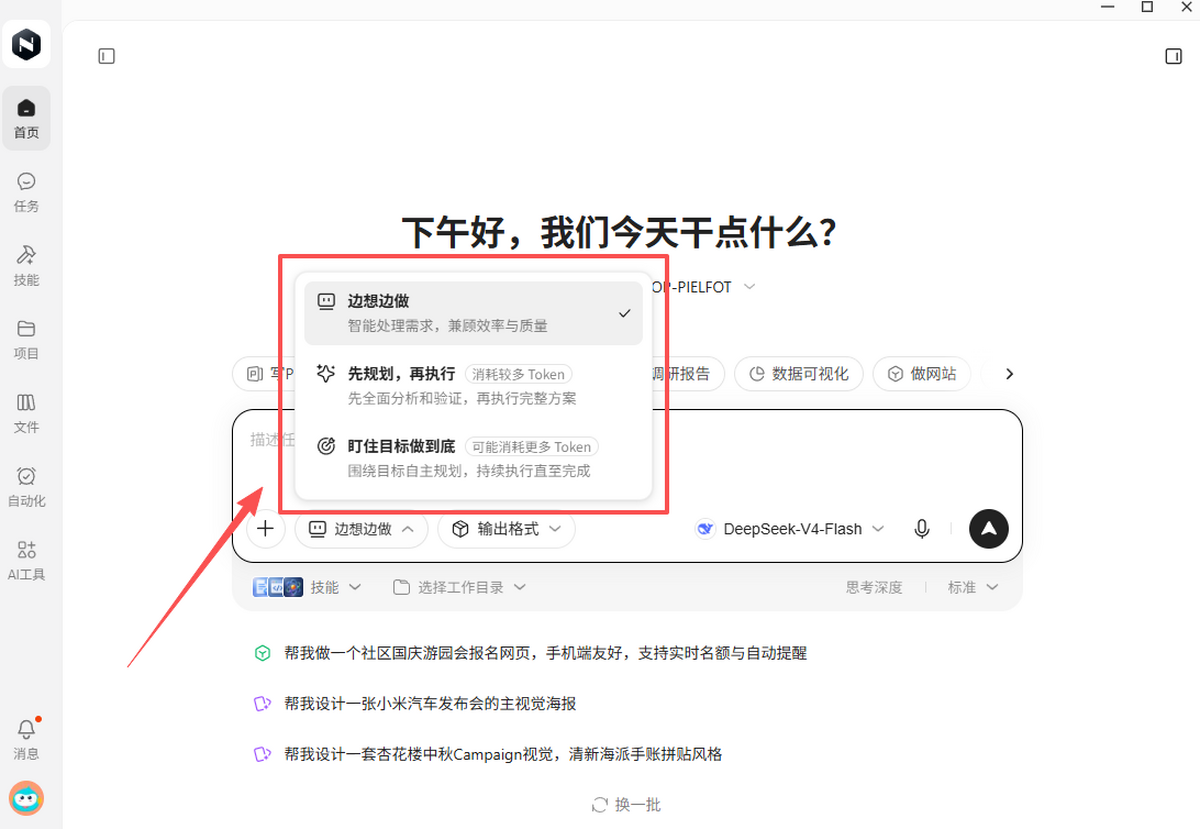Click the 输出格式 cube icon

(x=460, y=529)
